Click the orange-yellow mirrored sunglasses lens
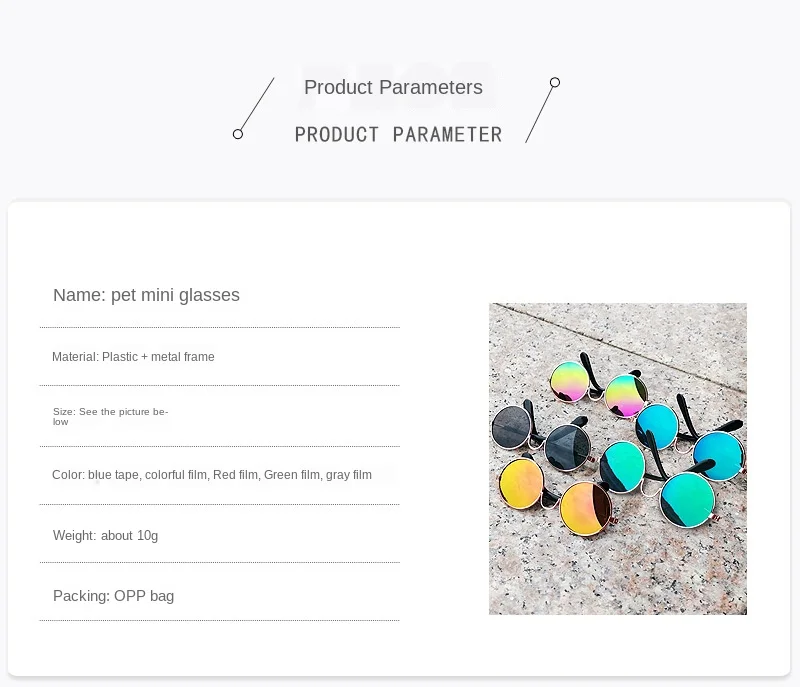 585,509
